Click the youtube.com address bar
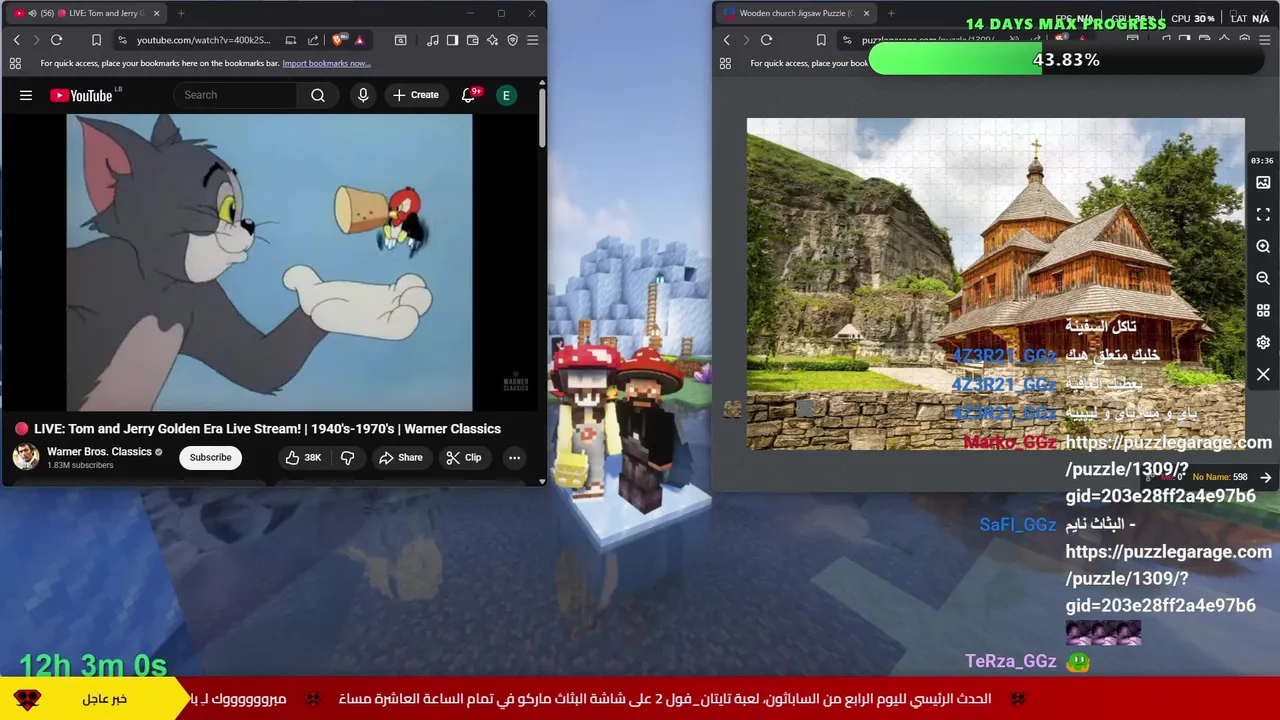The width and height of the screenshot is (1280, 720). point(203,40)
